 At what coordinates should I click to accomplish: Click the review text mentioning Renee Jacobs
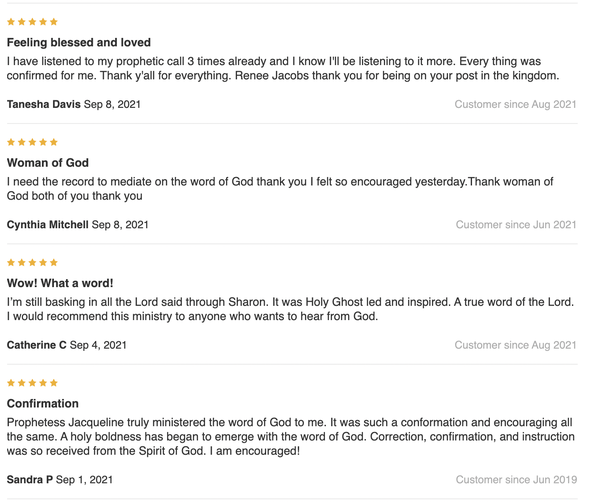(x=283, y=68)
